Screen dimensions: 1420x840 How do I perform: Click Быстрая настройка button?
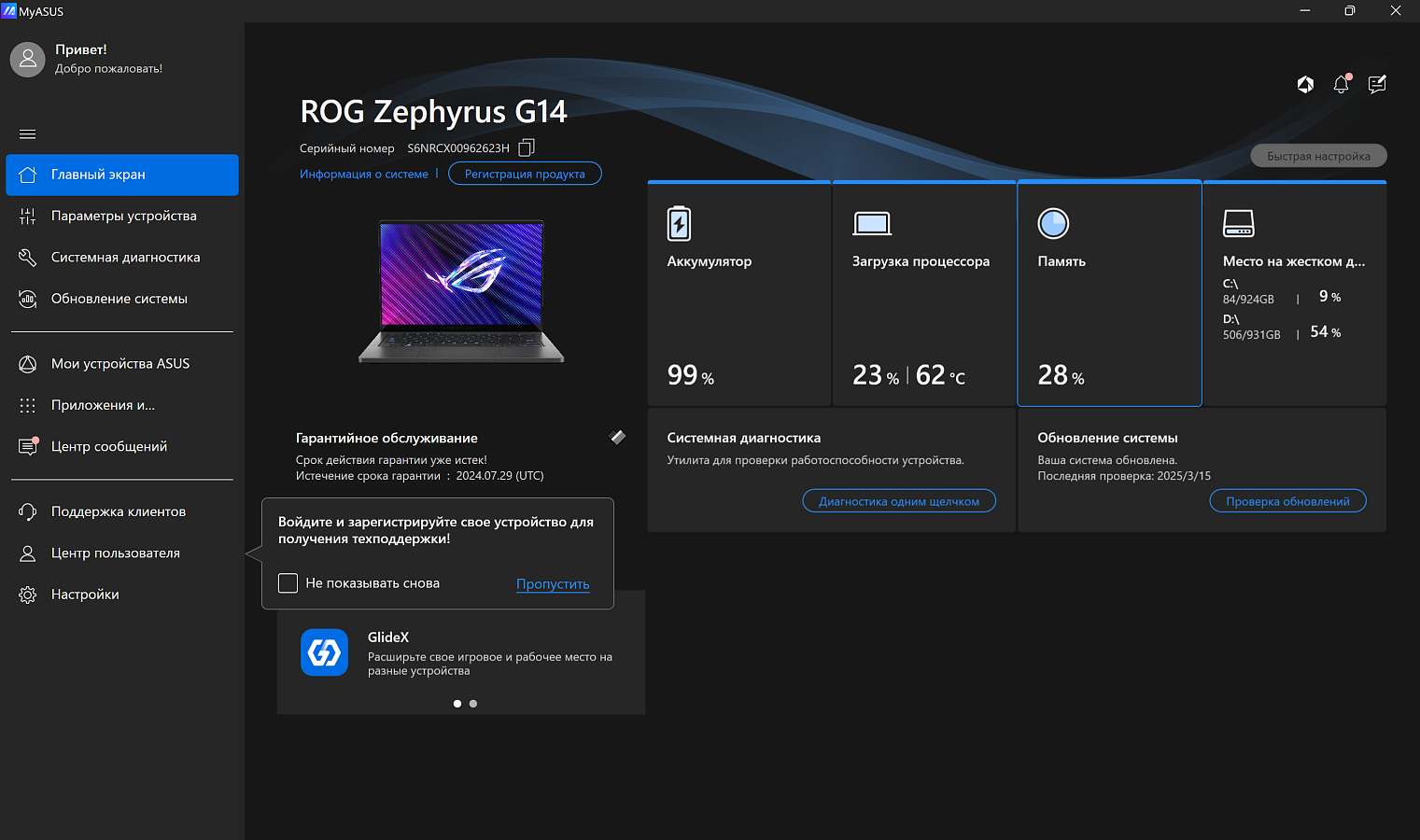pos(1318,156)
